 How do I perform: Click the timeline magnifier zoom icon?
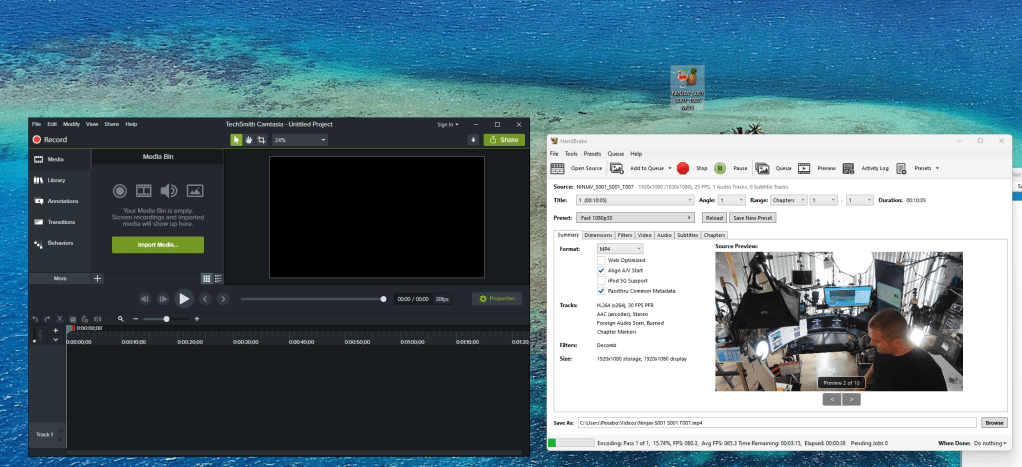[121, 319]
